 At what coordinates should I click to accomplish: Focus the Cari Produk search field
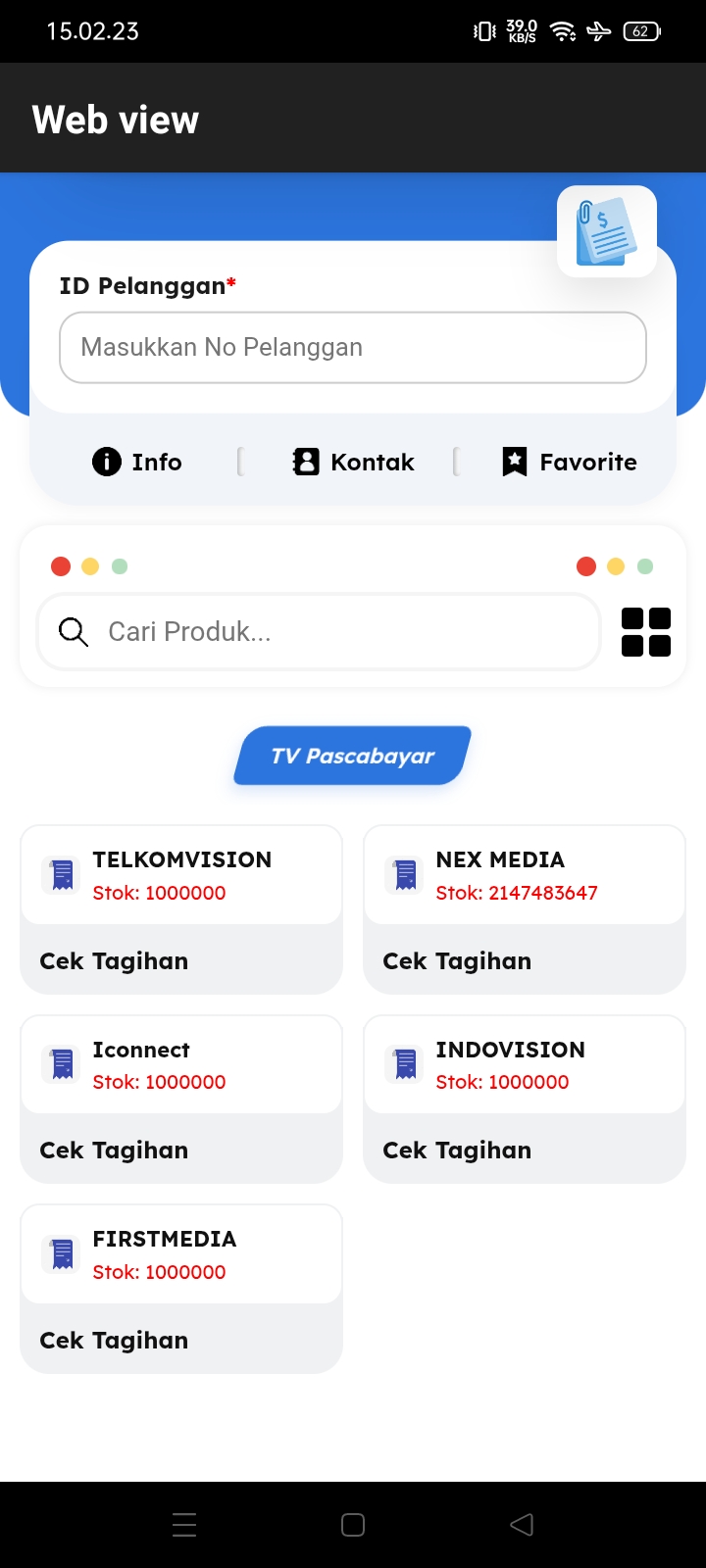(x=319, y=632)
